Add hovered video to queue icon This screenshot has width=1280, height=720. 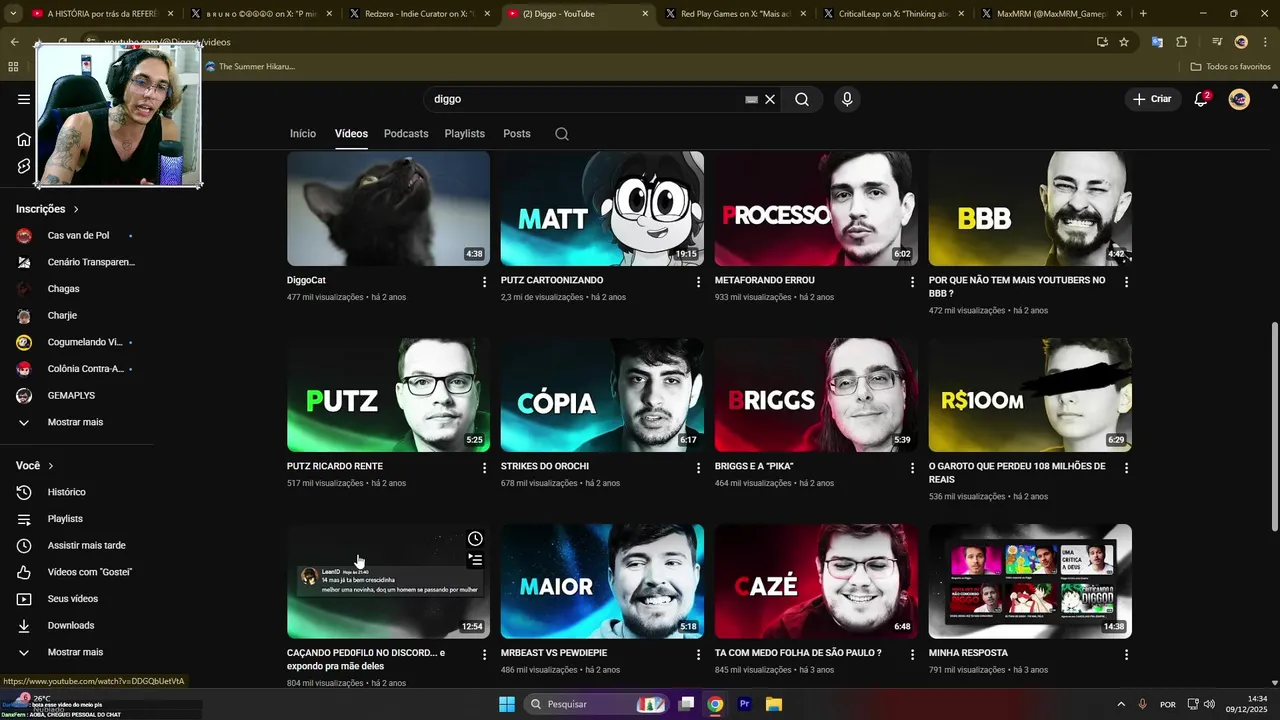click(x=475, y=560)
